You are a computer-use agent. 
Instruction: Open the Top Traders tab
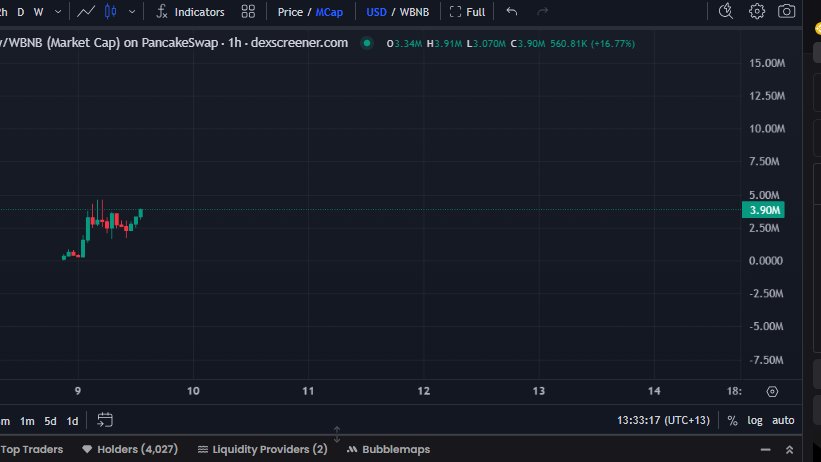[31, 449]
